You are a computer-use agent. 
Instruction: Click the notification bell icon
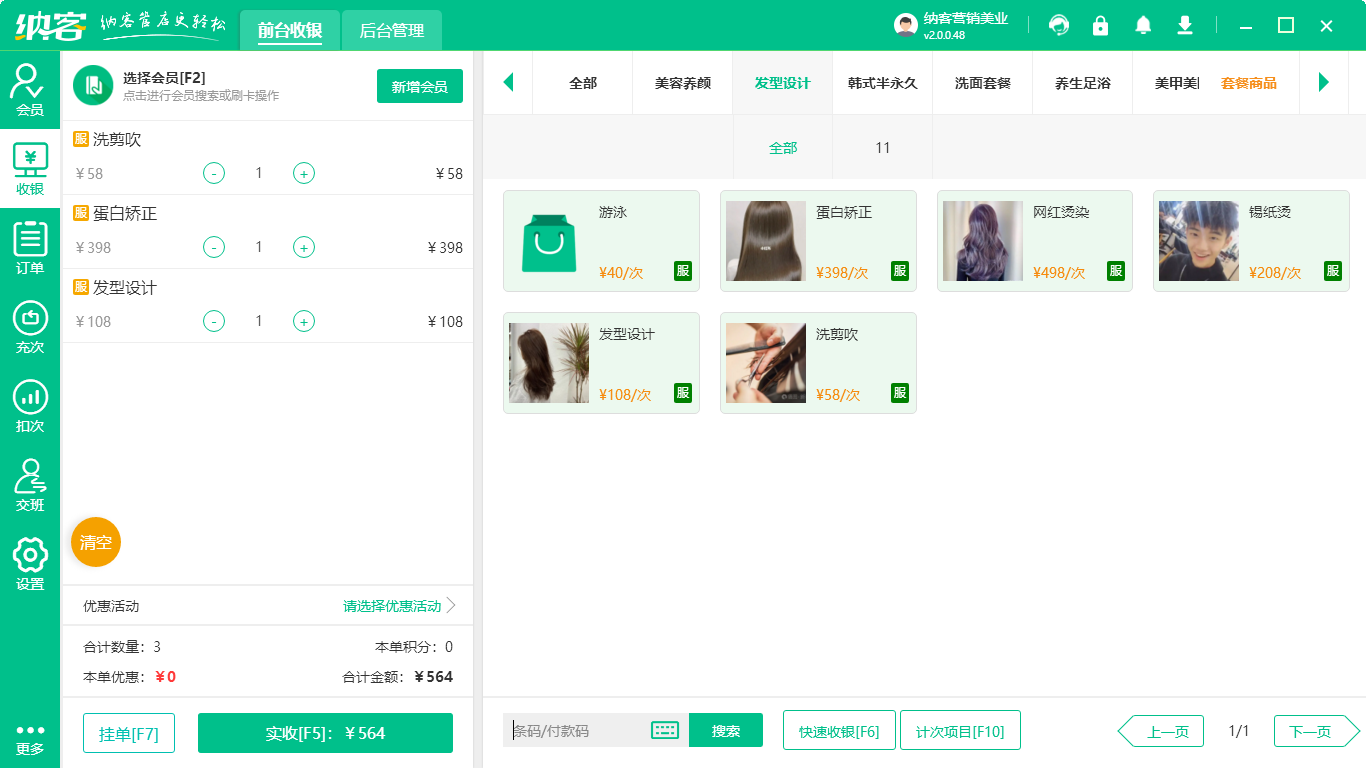(x=1142, y=25)
